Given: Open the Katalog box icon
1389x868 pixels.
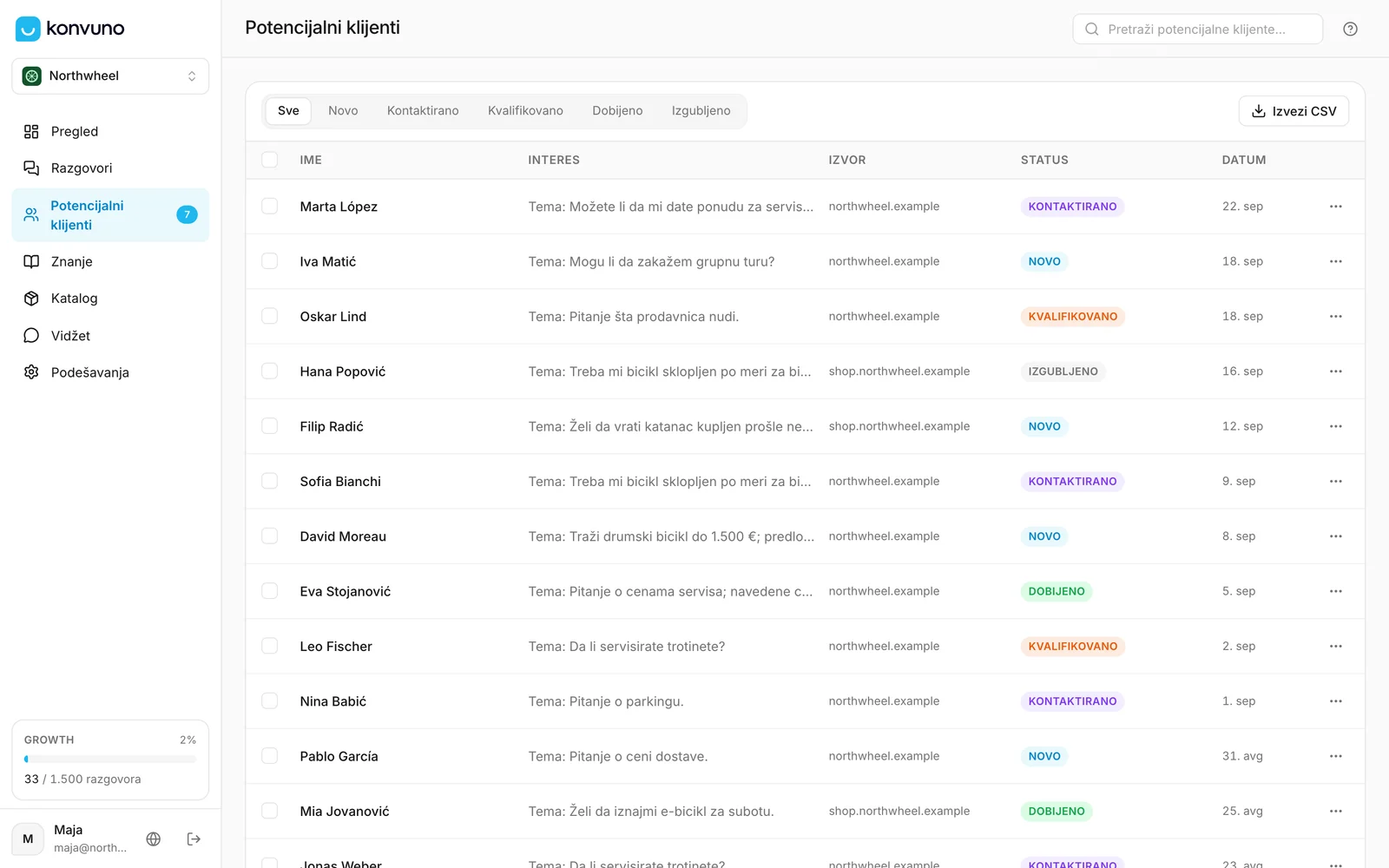Looking at the screenshot, I should coord(31,299).
